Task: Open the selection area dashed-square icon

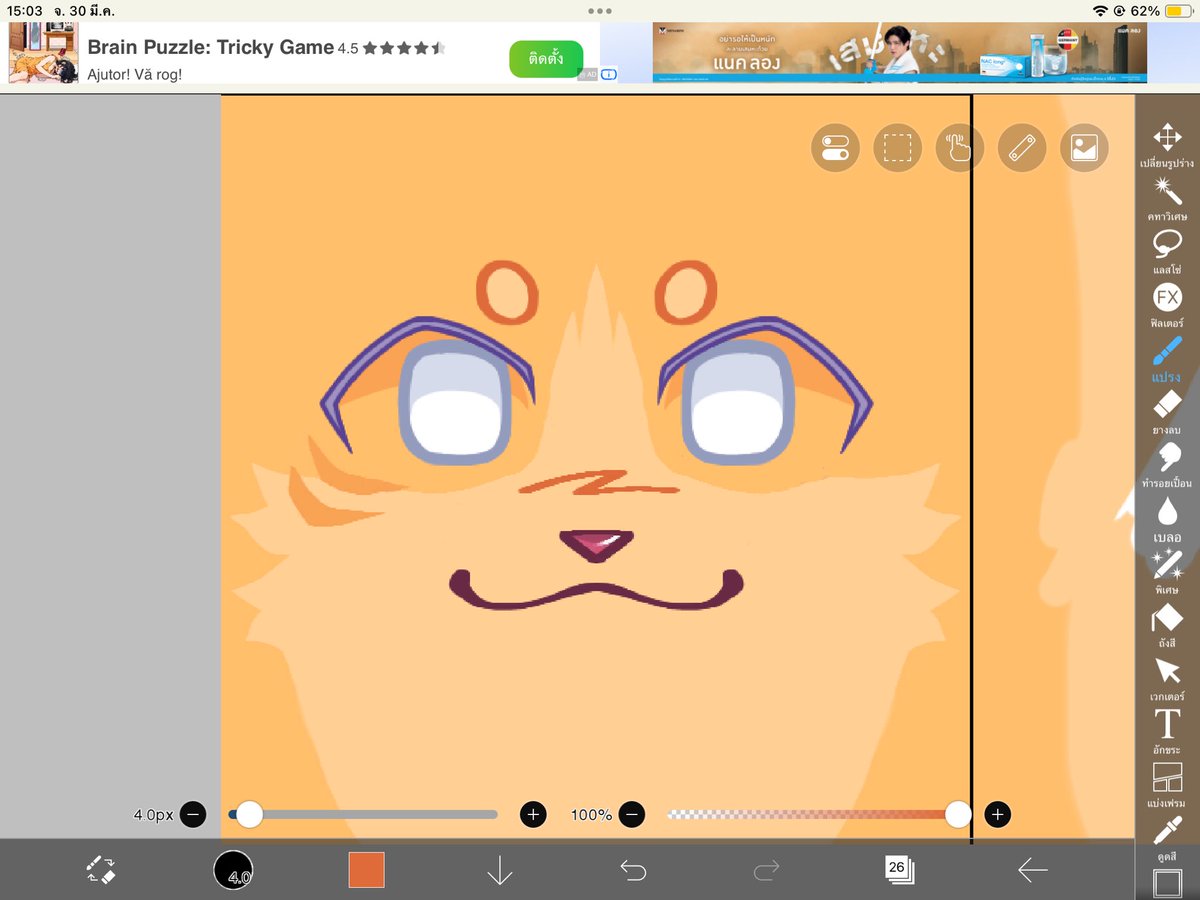Action: 898,149
